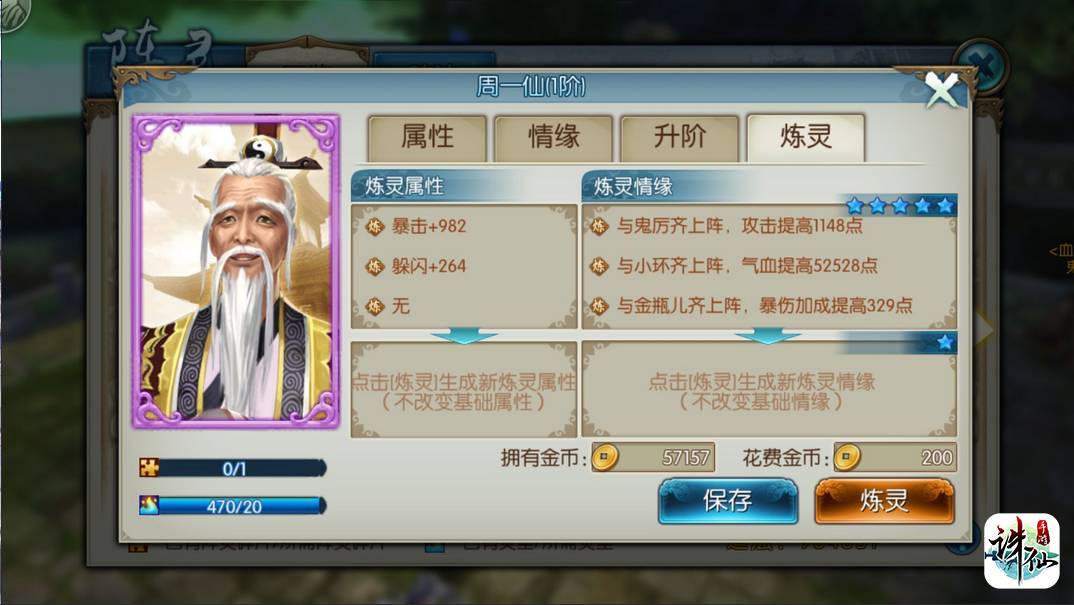1074x605 pixels.
Task: Click the gold coin icon beside 57157
Action: (x=605, y=458)
